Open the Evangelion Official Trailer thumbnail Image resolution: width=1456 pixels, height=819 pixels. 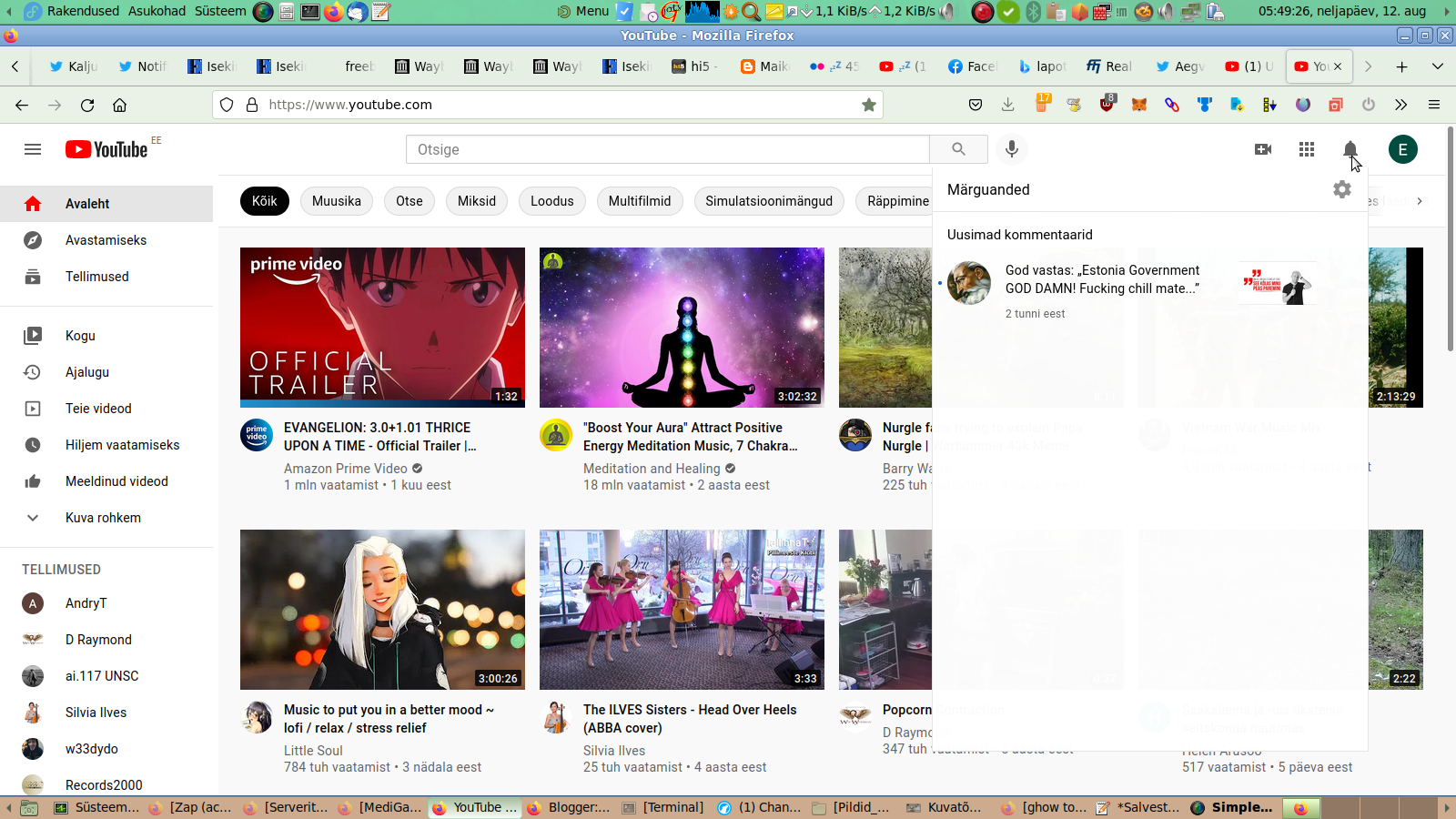(x=382, y=327)
